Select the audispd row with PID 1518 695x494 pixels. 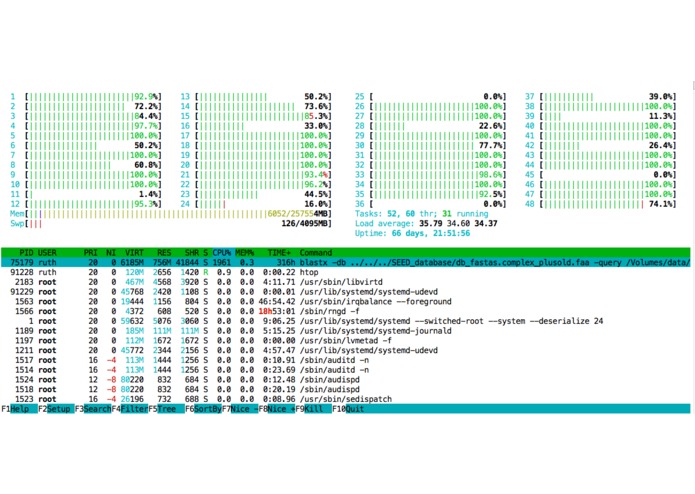pos(346,389)
